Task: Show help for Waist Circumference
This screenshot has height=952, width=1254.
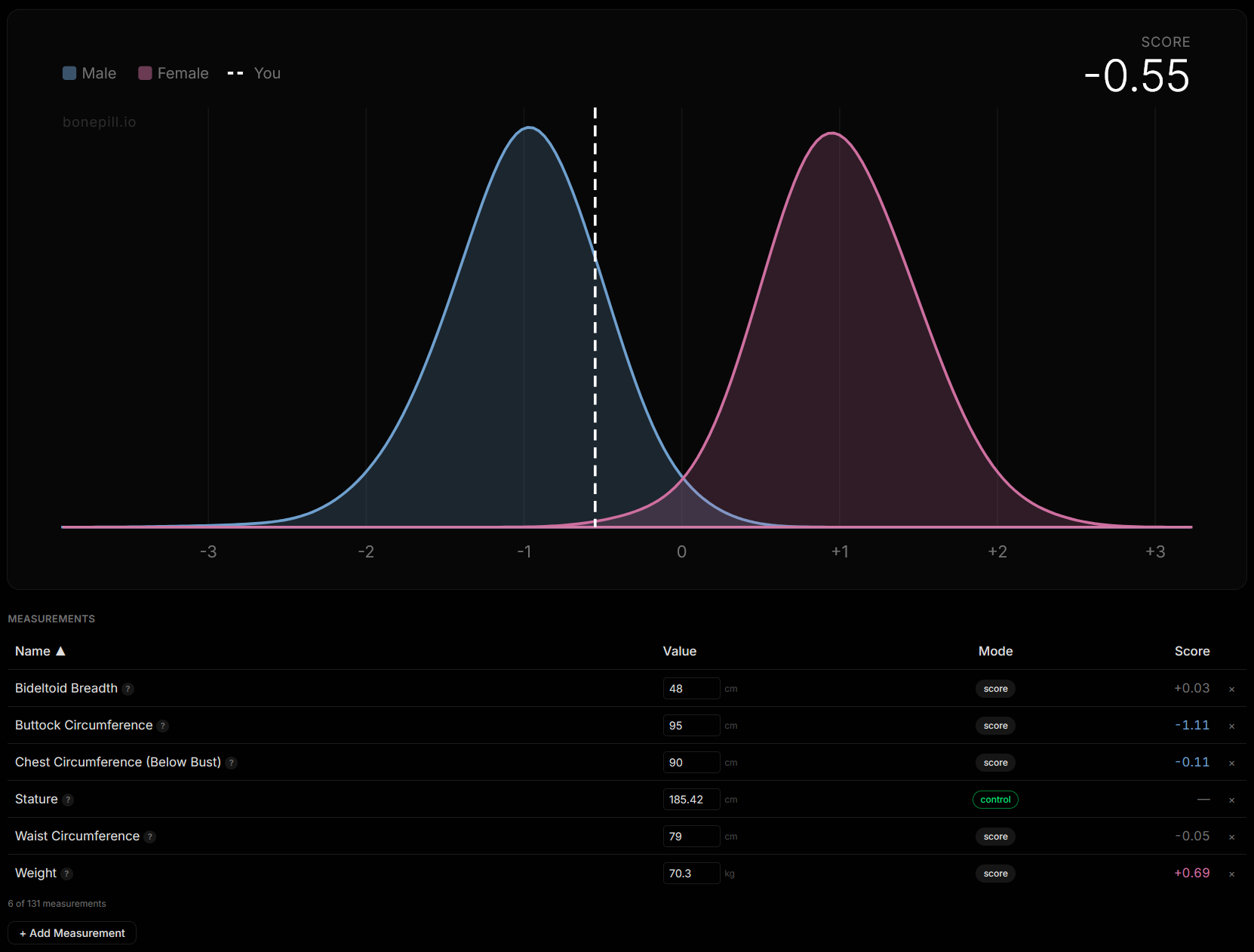Action: (150, 837)
